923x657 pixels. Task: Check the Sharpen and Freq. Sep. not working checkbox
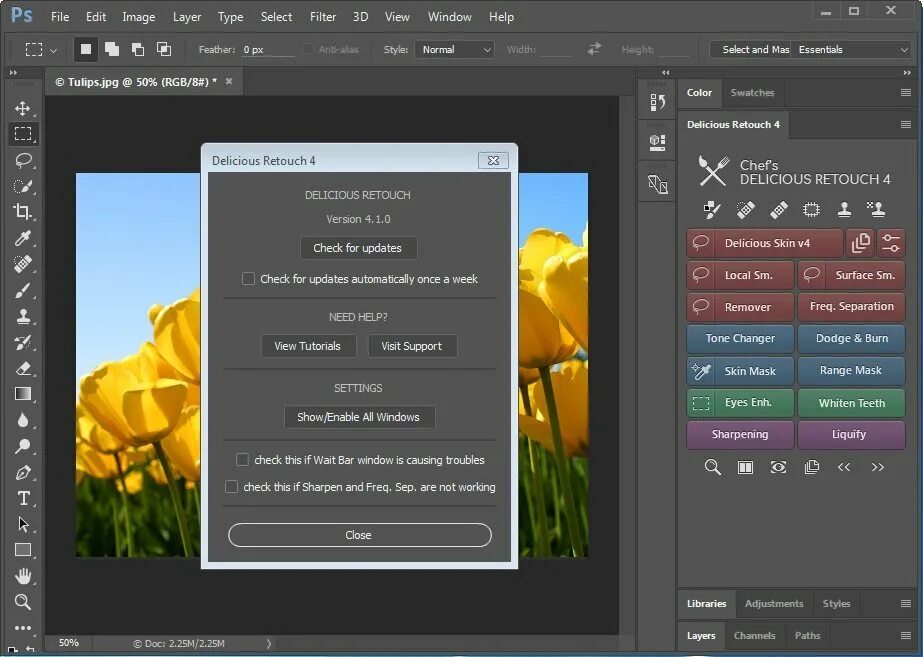pyautogui.click(x=231, y=486)
